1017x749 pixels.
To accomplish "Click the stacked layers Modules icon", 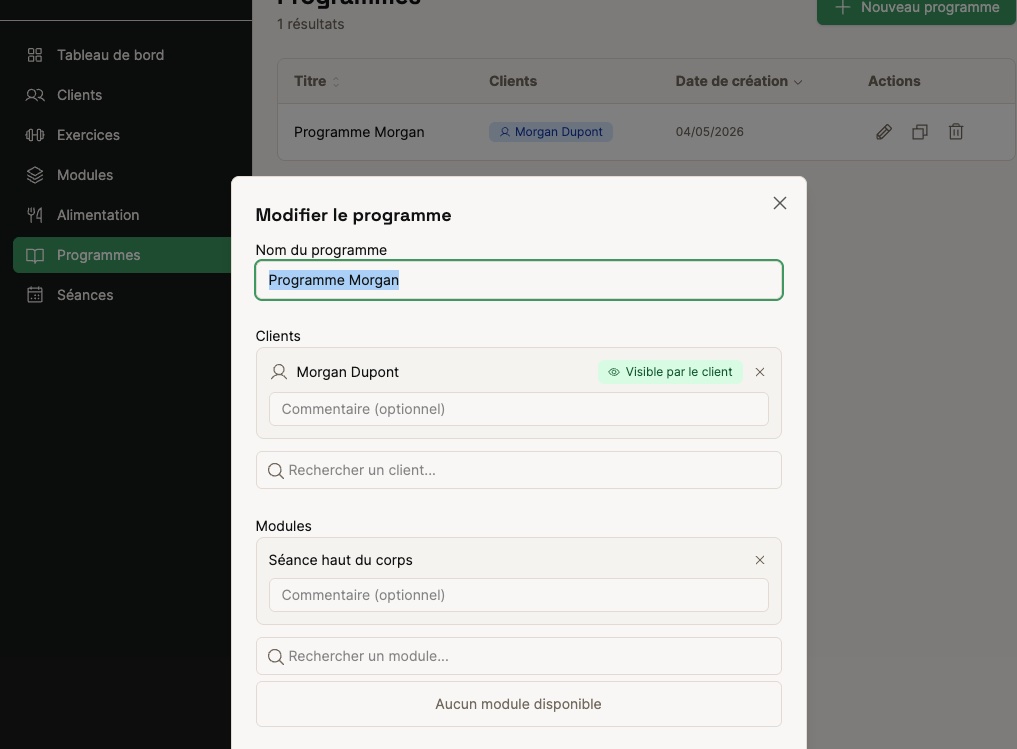I will coord(35,175).
